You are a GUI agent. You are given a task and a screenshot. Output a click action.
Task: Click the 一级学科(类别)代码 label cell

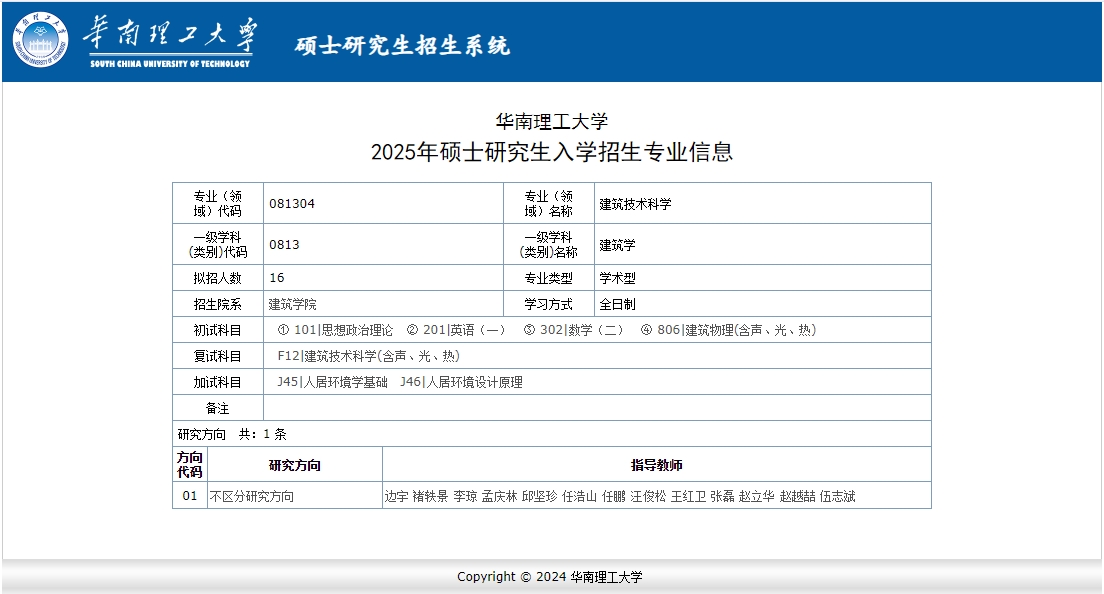(218, 244)
